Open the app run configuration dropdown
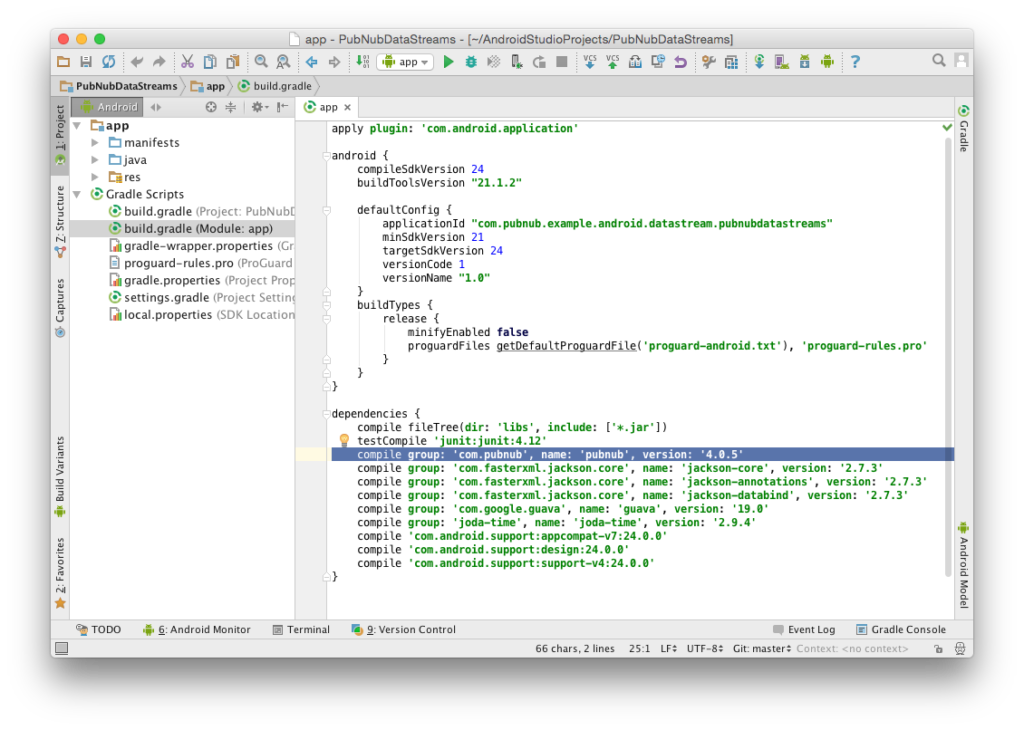 click(406, 62)
